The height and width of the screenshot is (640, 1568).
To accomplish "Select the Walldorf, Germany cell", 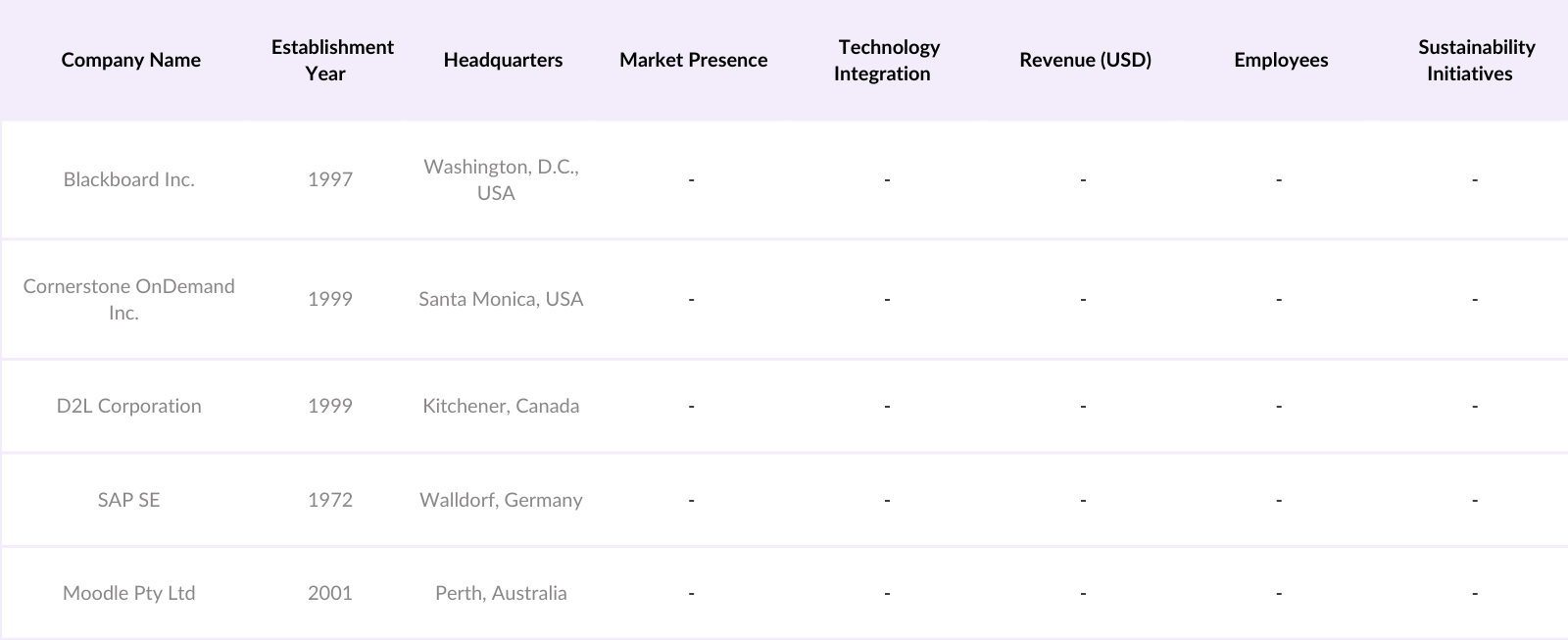I will coord(501,500).
